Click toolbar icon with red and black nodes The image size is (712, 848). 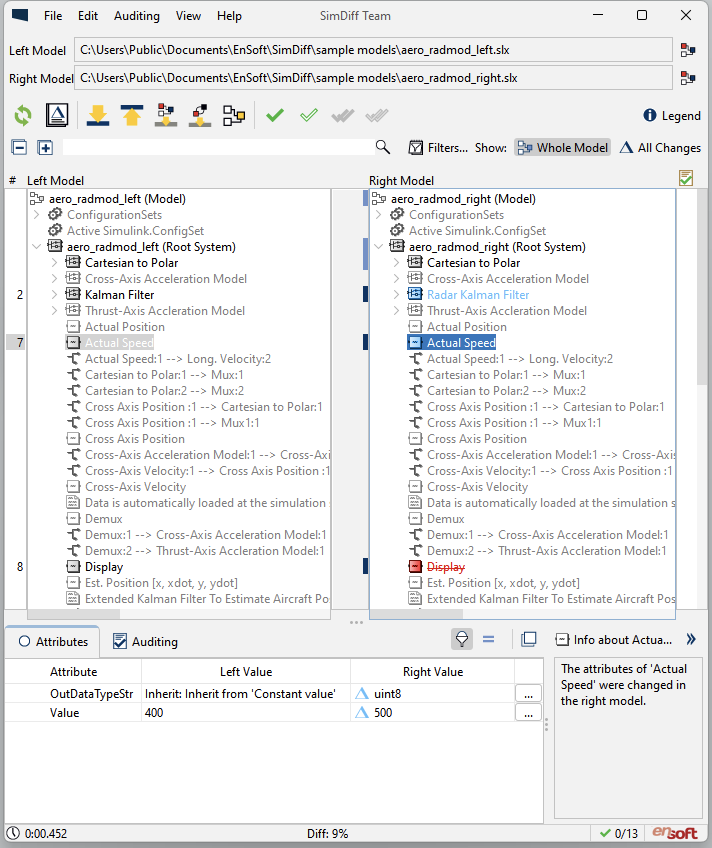(199, 115)
